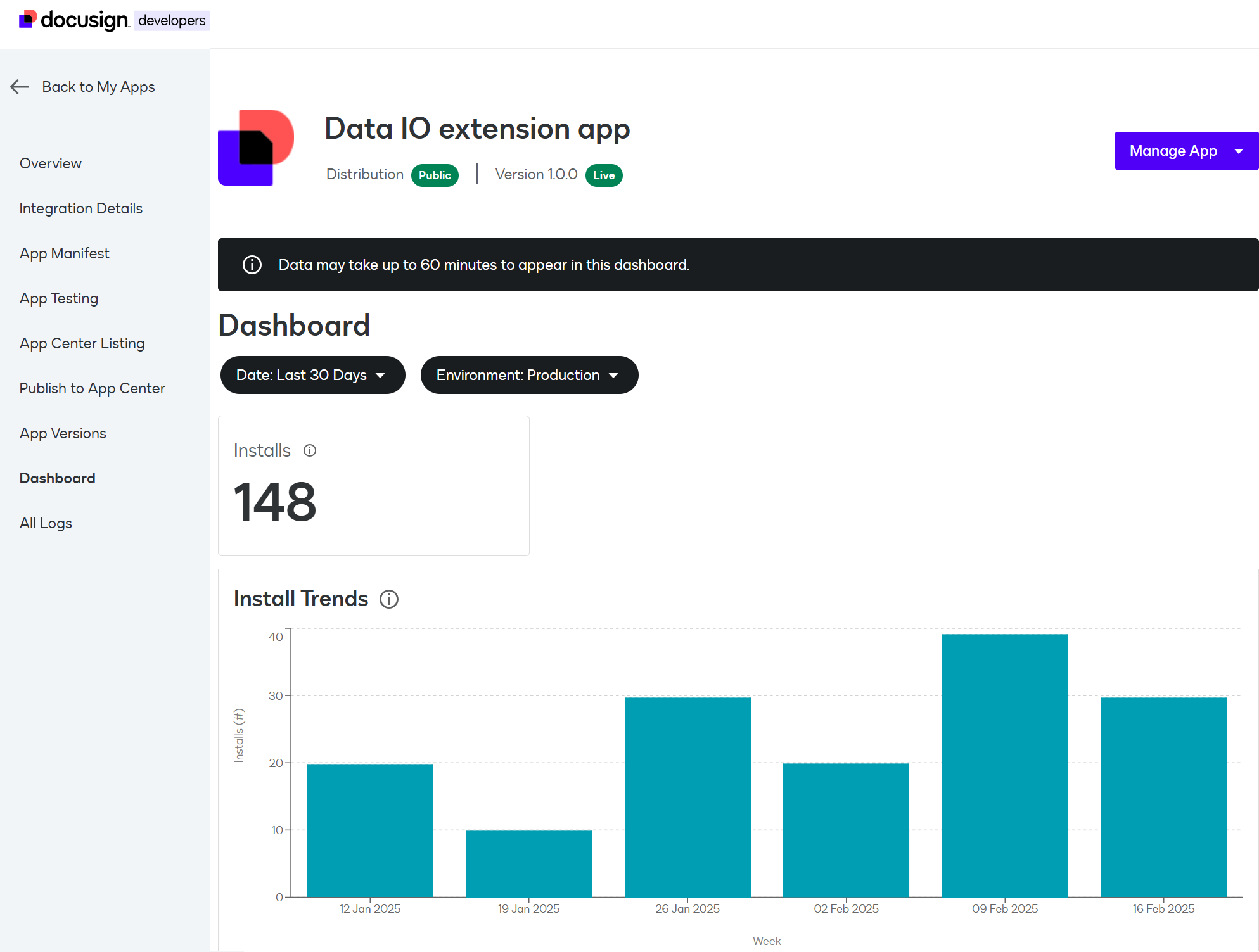1259x952 pixels.
Task: Open the Date: Last 30 Days filter
Action: tap(312, 374)
